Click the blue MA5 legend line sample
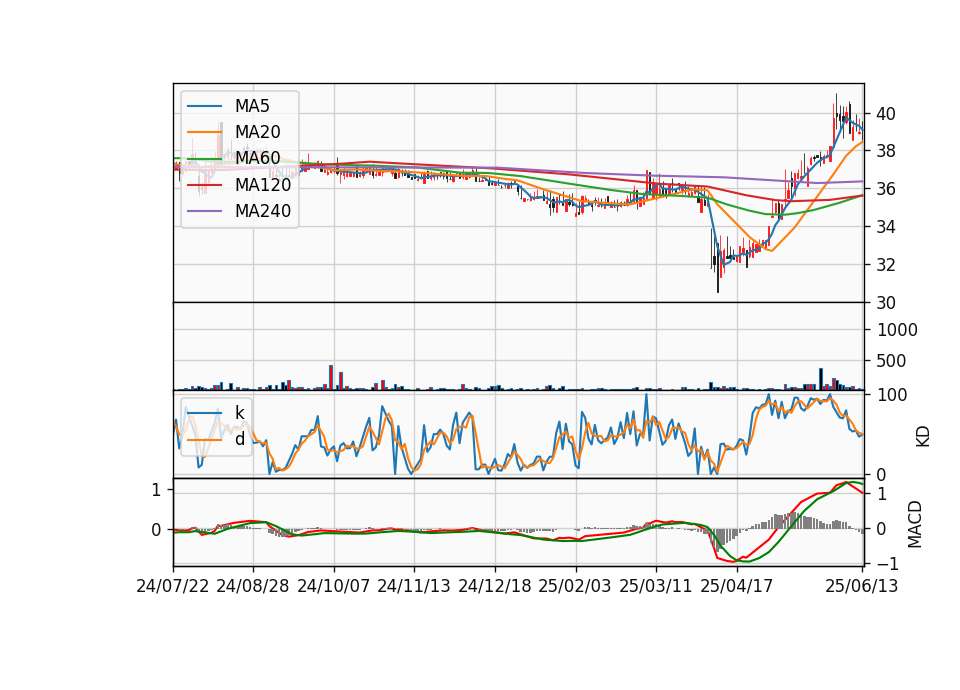The image size is (960, 690). tap(204, 106)
